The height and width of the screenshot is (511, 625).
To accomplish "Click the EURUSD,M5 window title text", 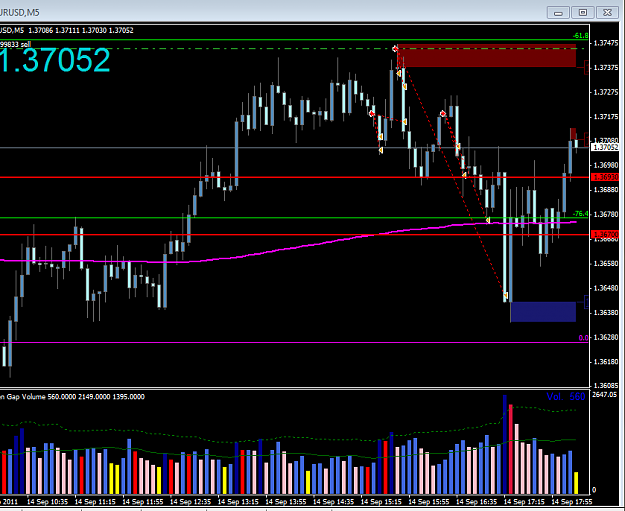I will click(20, 13).
